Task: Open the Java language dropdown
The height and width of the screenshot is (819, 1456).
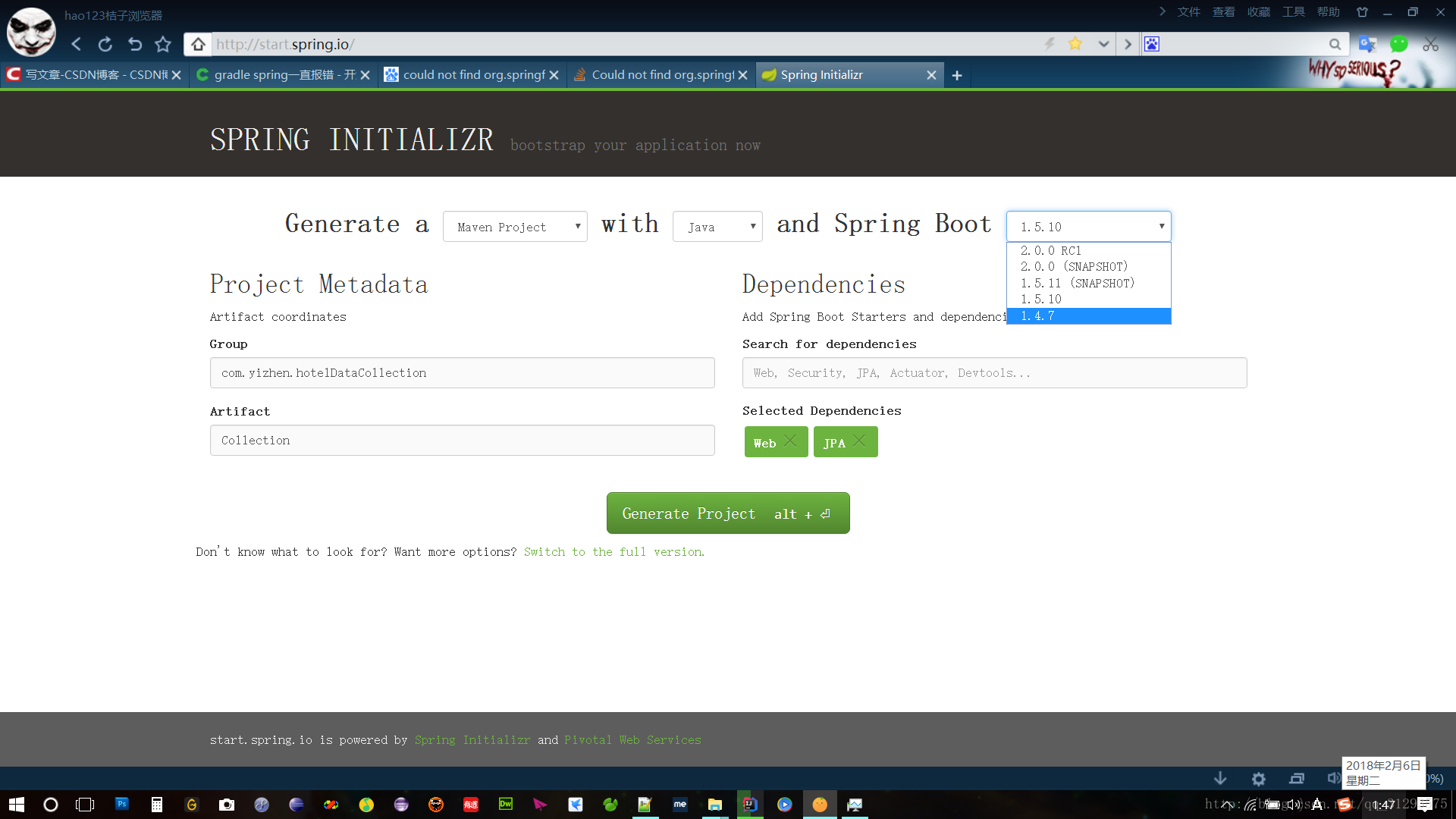Action: pos(717,227)
